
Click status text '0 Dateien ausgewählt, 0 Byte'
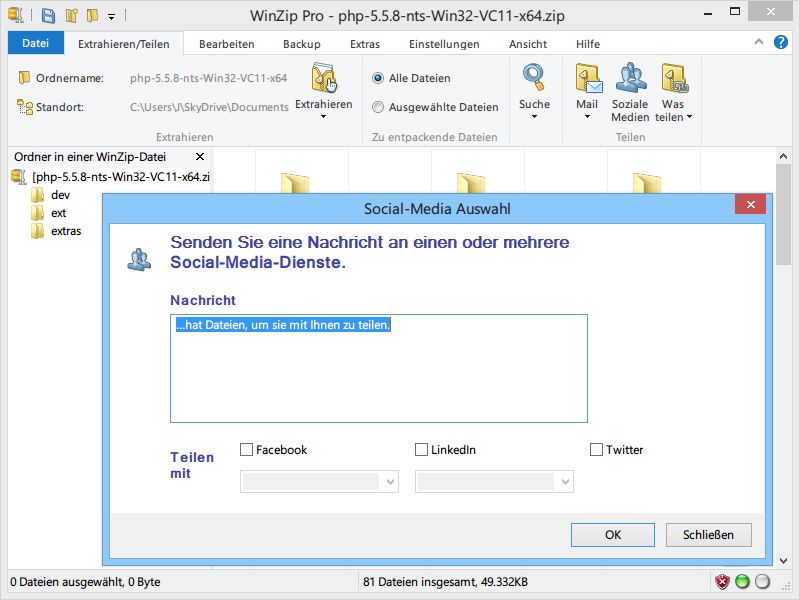point(85,582)
